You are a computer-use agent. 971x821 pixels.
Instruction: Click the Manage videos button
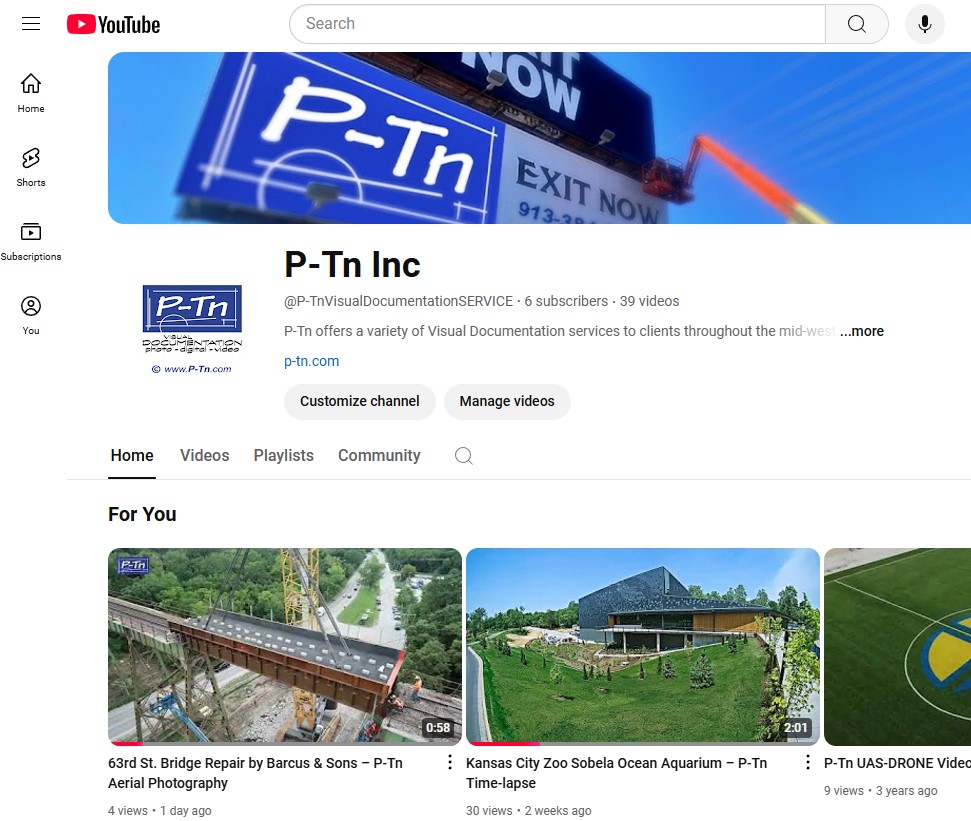tap(507, 401)
